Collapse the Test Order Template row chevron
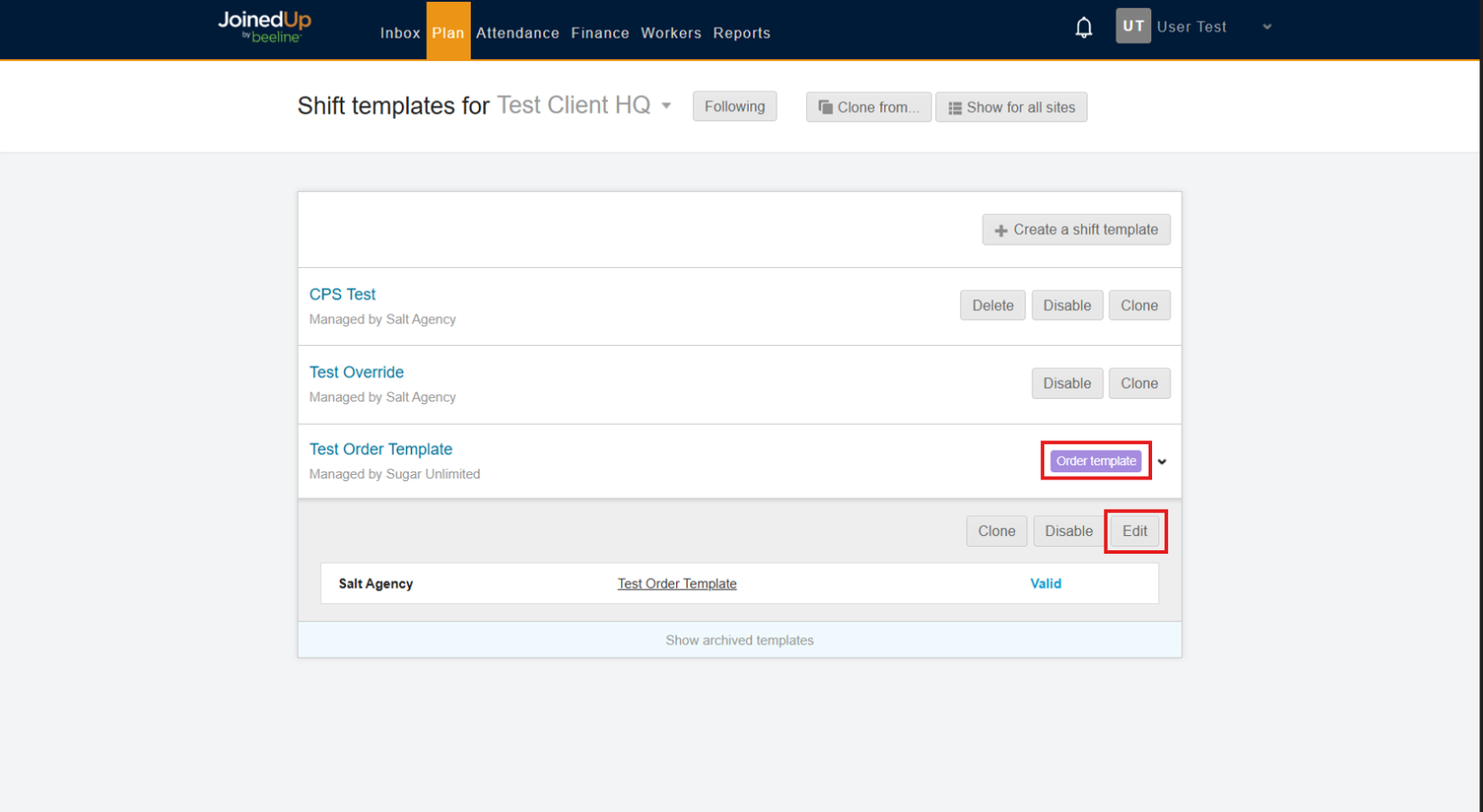The width and height of the screenshot is (1483, 812). point(1162,462)
